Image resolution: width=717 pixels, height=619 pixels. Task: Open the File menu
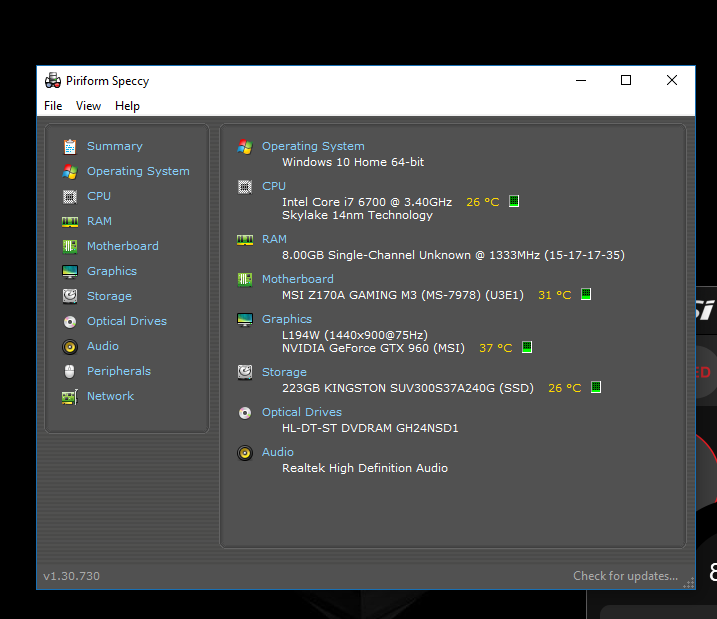point(53,106)
